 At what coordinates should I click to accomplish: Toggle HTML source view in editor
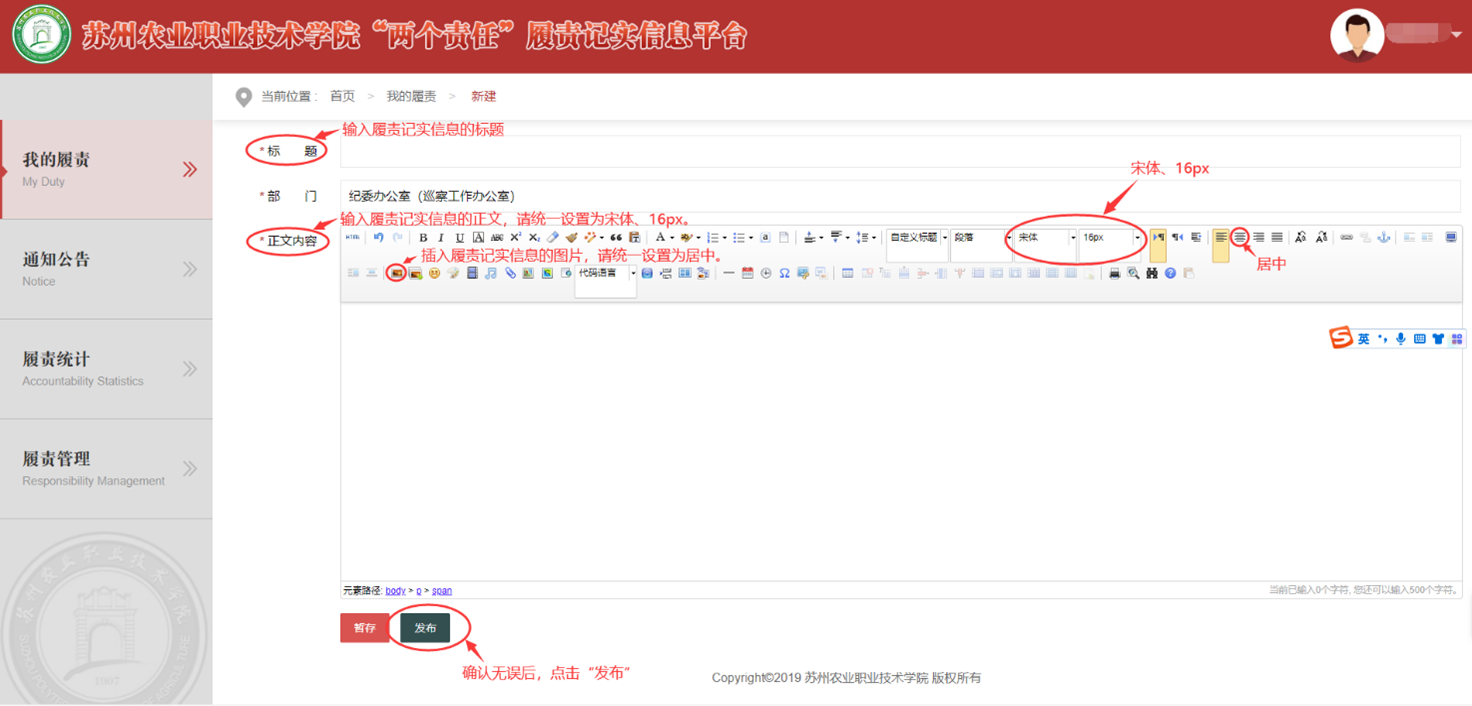352,237
